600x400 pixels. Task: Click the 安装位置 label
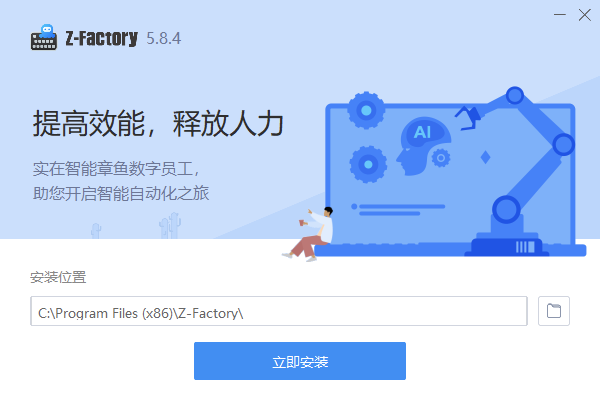(58, 277)
